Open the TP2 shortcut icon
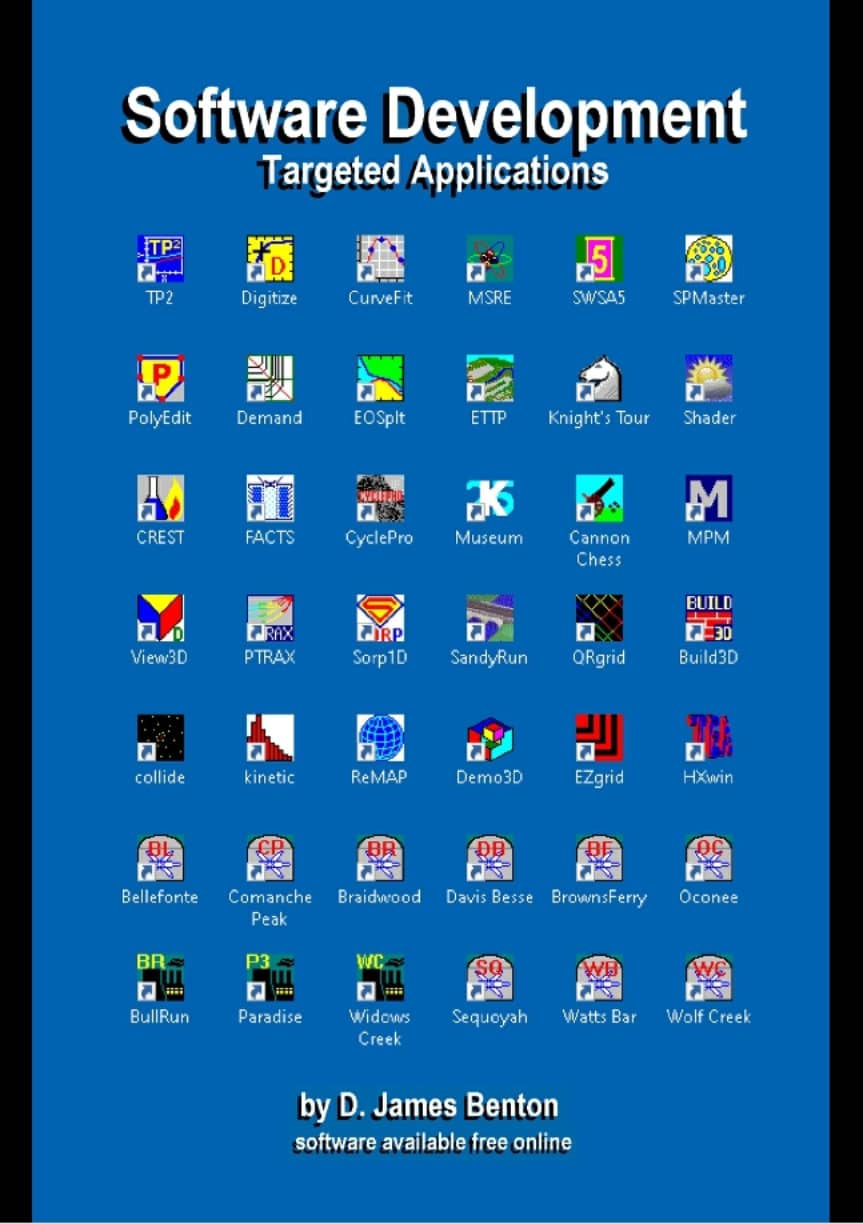 [x=160, y=259]
